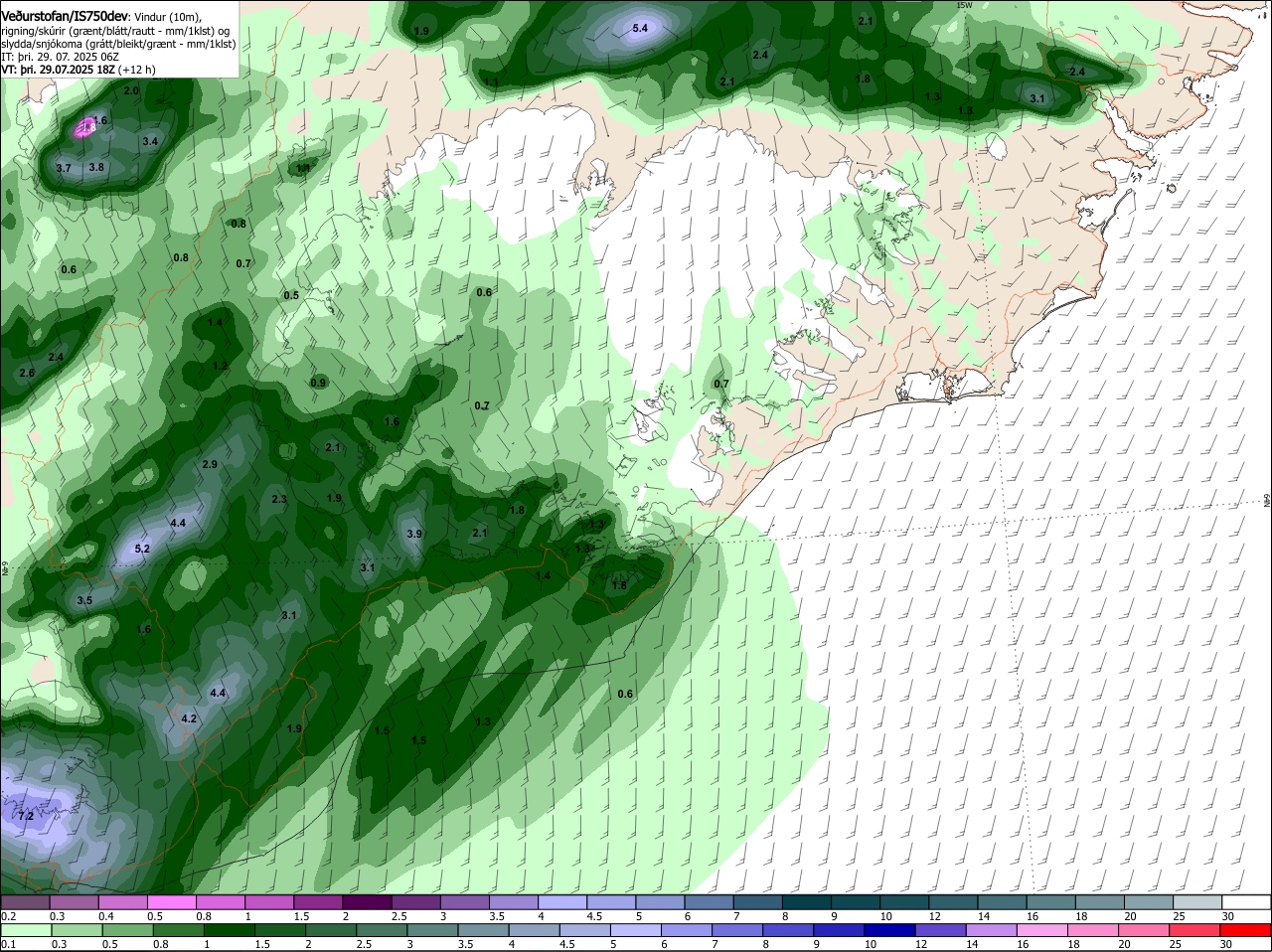Click the 2.6 precipitation value on the map
This screenshot has height=952, width=1272.
[27, 373]
